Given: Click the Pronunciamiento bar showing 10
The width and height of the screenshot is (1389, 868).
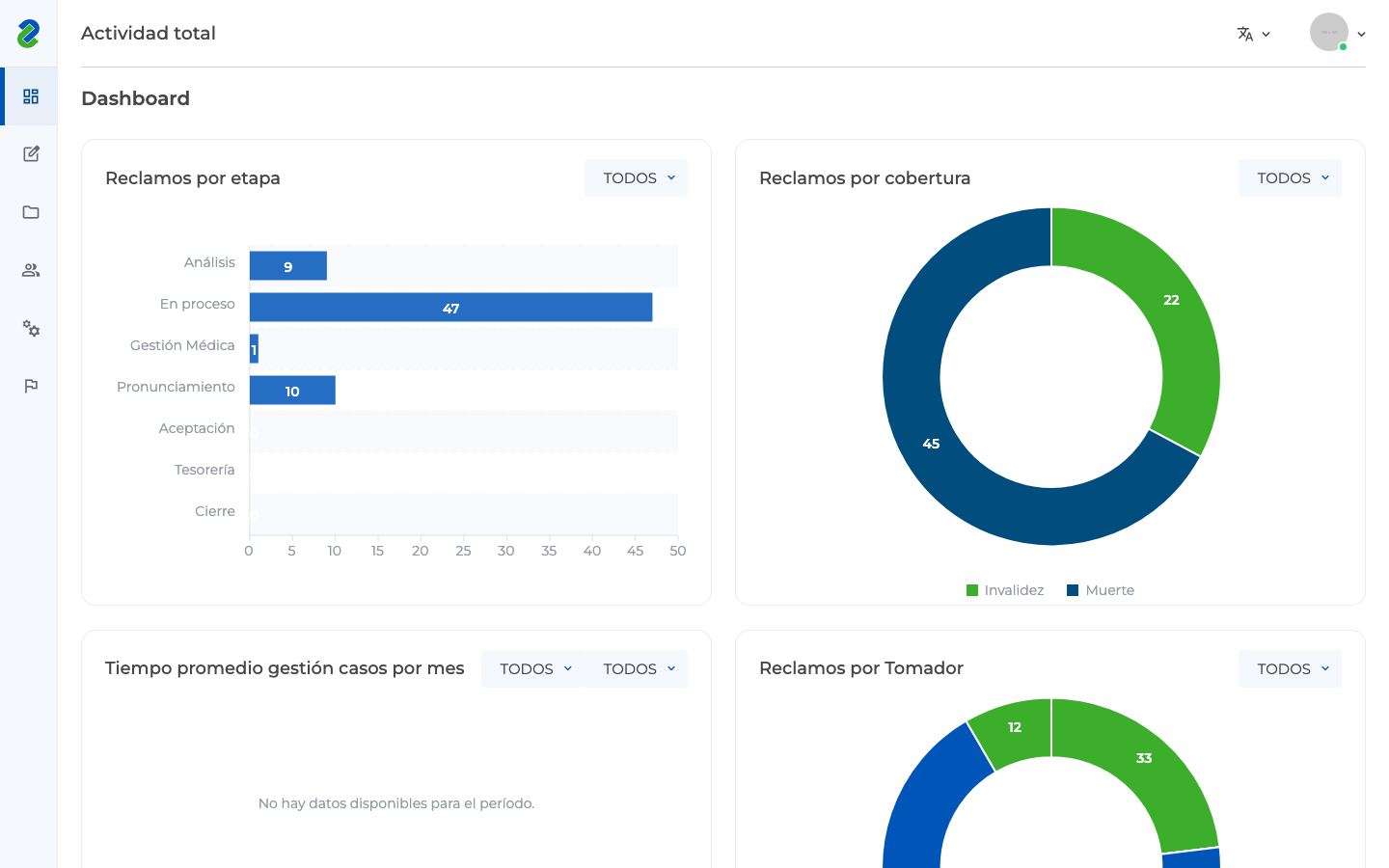Looking at the screenshot, I should point(292,391).
